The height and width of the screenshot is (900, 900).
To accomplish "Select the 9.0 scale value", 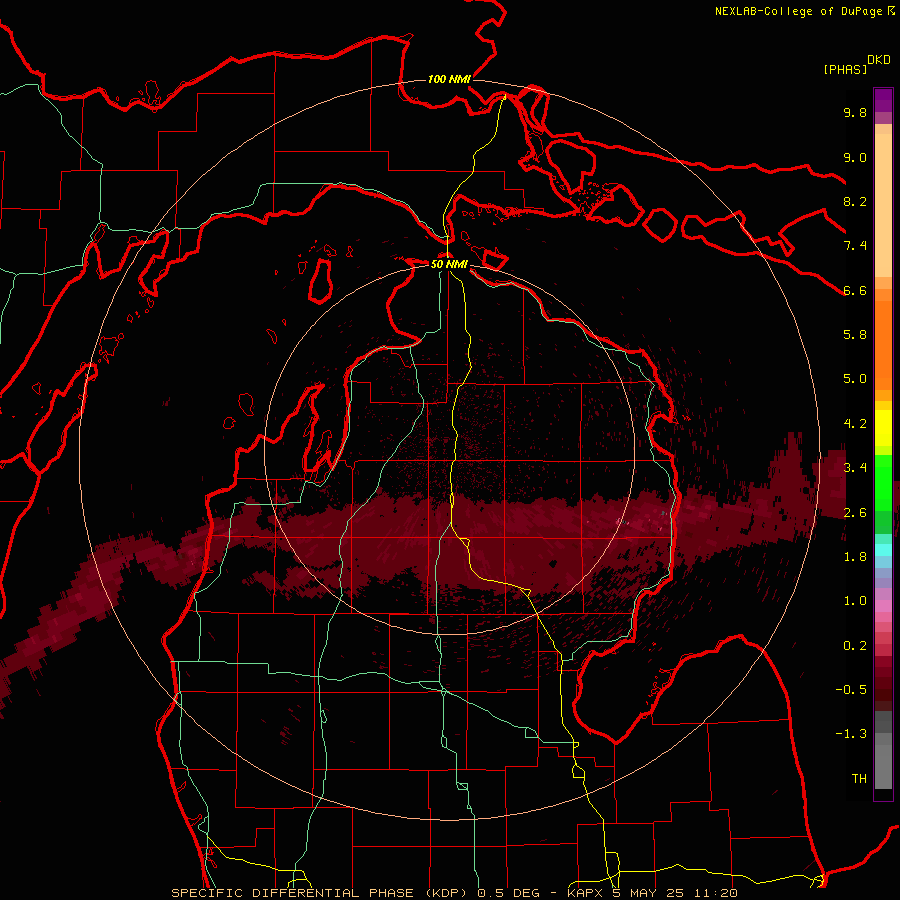I will click(x=855, y=157).
